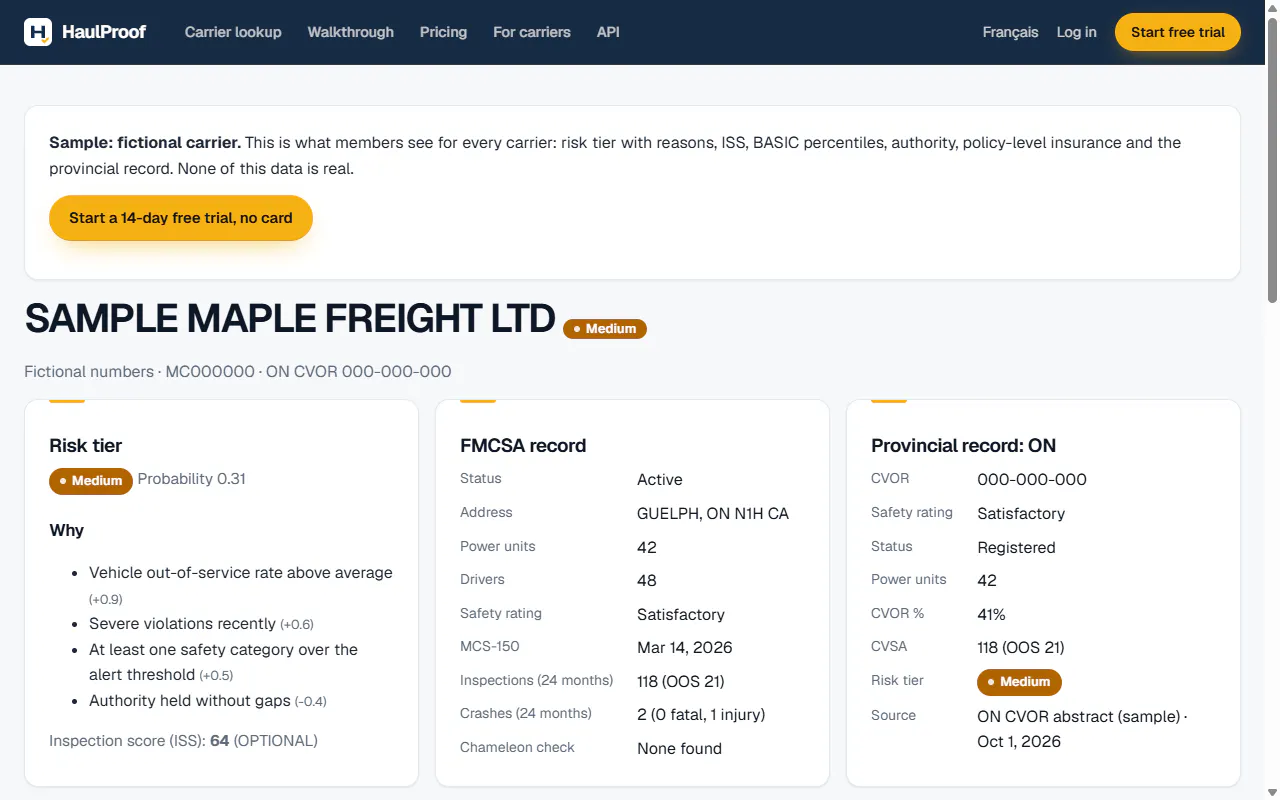
Task: Click the Chameleon check value None found
Action: (x=679, y=749)
